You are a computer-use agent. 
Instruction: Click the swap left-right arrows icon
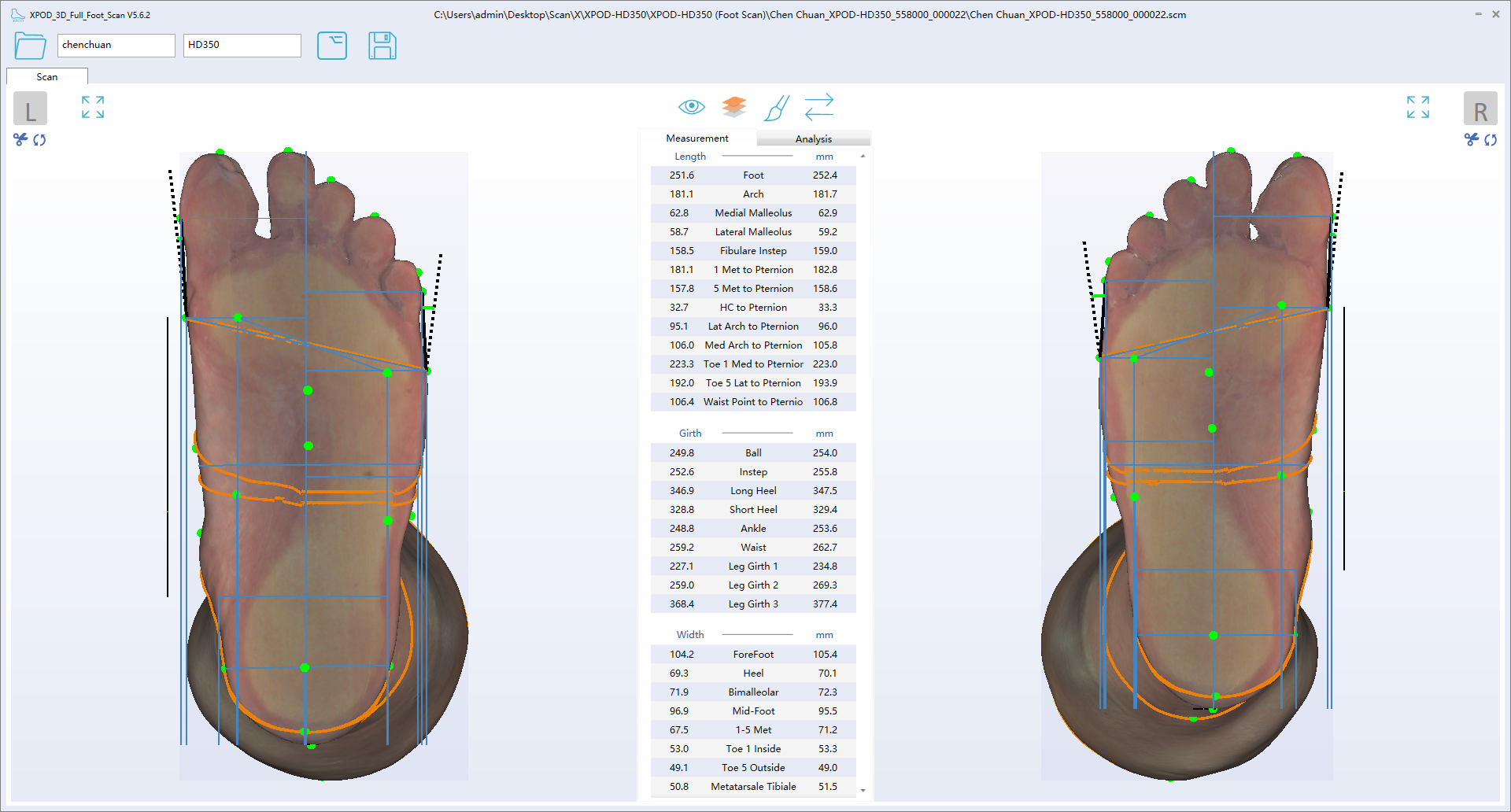[818, 107]
